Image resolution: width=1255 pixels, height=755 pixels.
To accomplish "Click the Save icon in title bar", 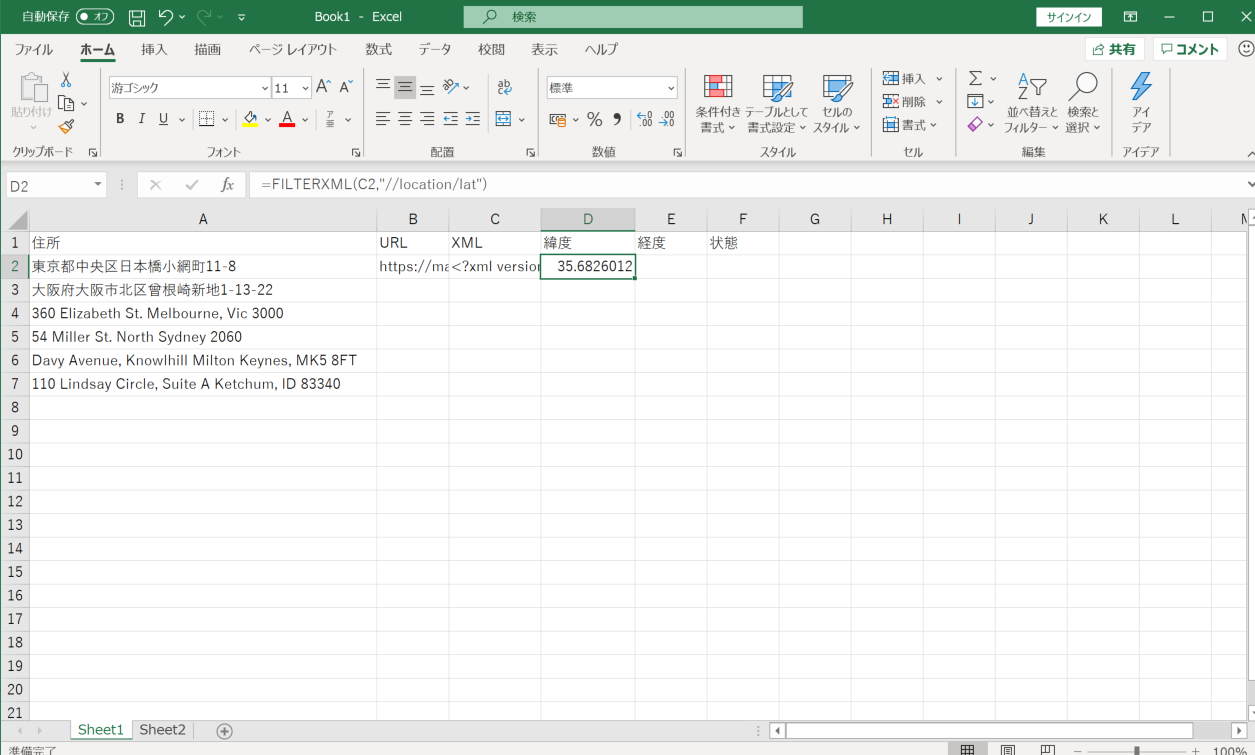I will point(137,17).
